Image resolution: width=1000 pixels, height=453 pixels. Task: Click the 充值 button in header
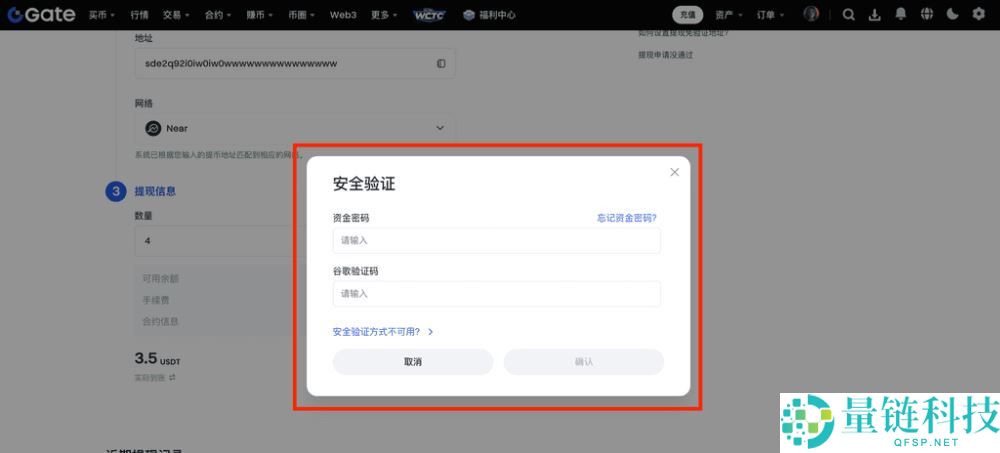click(x=688, y=15)
